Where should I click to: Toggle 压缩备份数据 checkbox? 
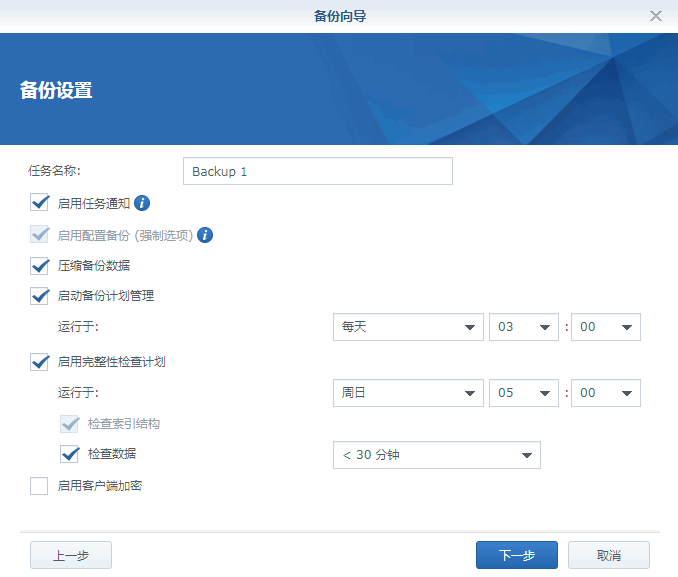click(40, 266)
